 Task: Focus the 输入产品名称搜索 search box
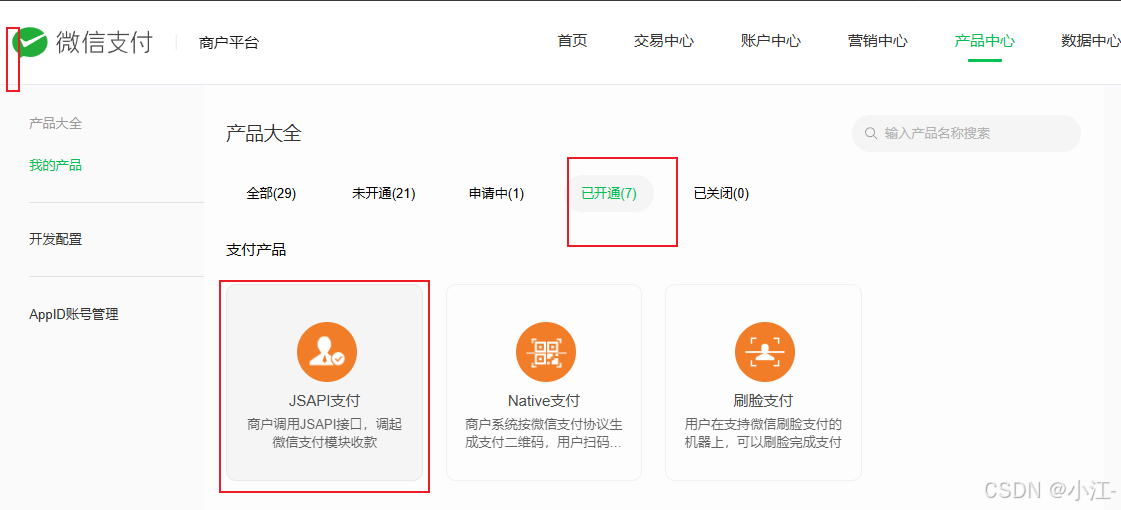click(966, 134)
